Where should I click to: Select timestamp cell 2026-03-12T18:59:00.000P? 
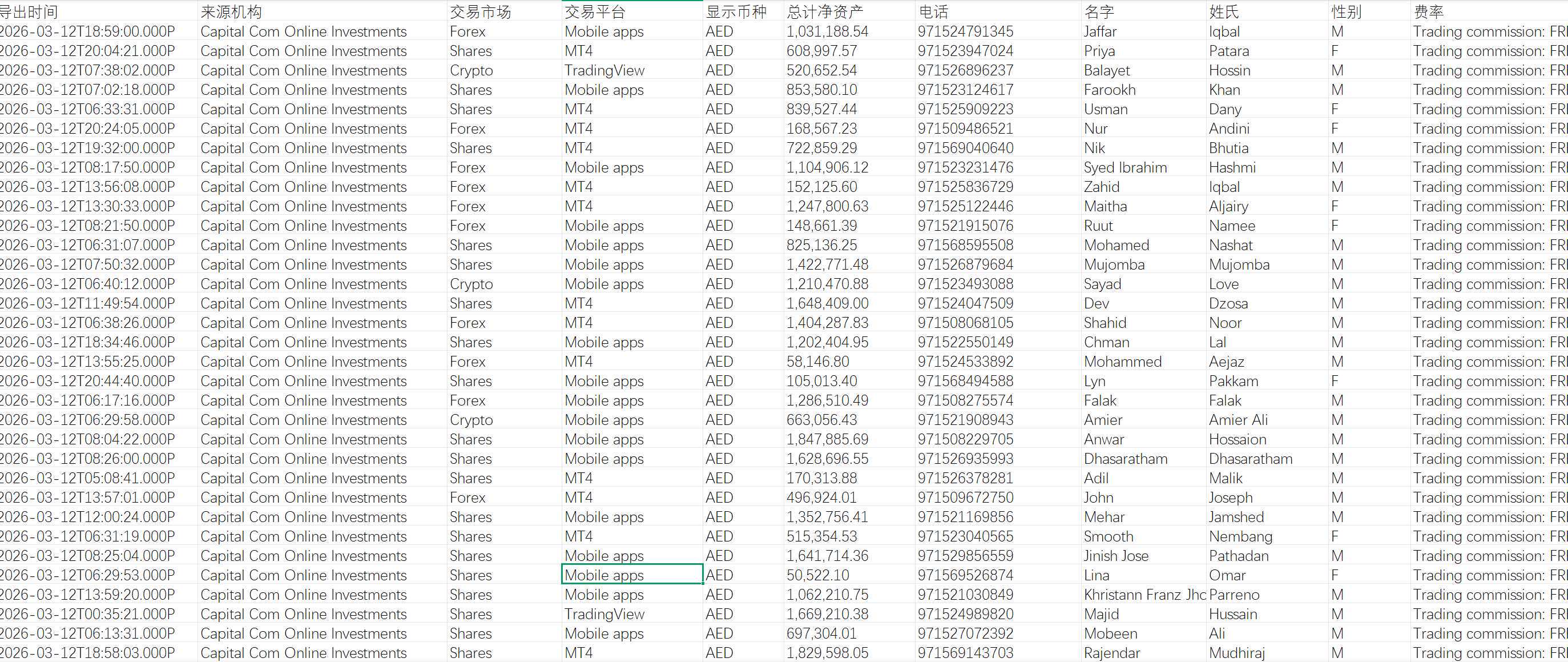tap(98, 31)
